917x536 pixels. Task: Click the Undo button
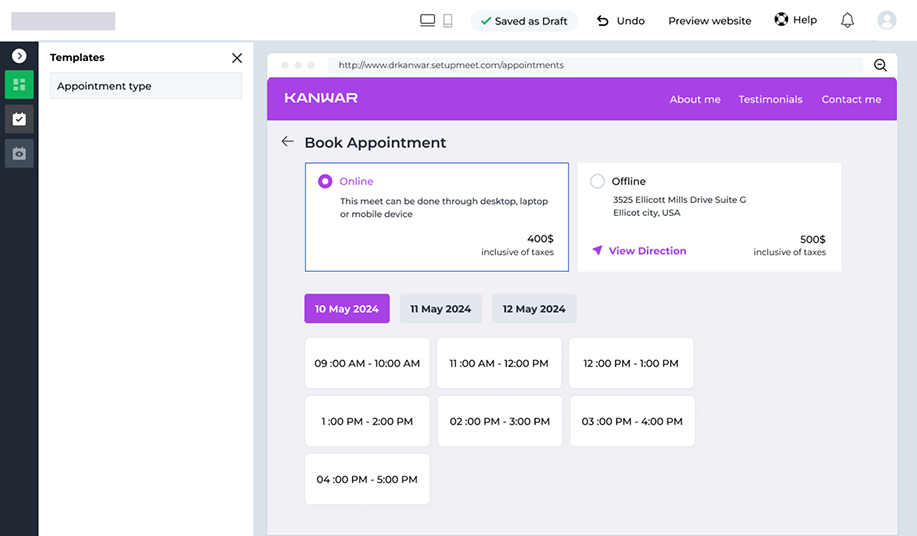[x=620, y=21]
